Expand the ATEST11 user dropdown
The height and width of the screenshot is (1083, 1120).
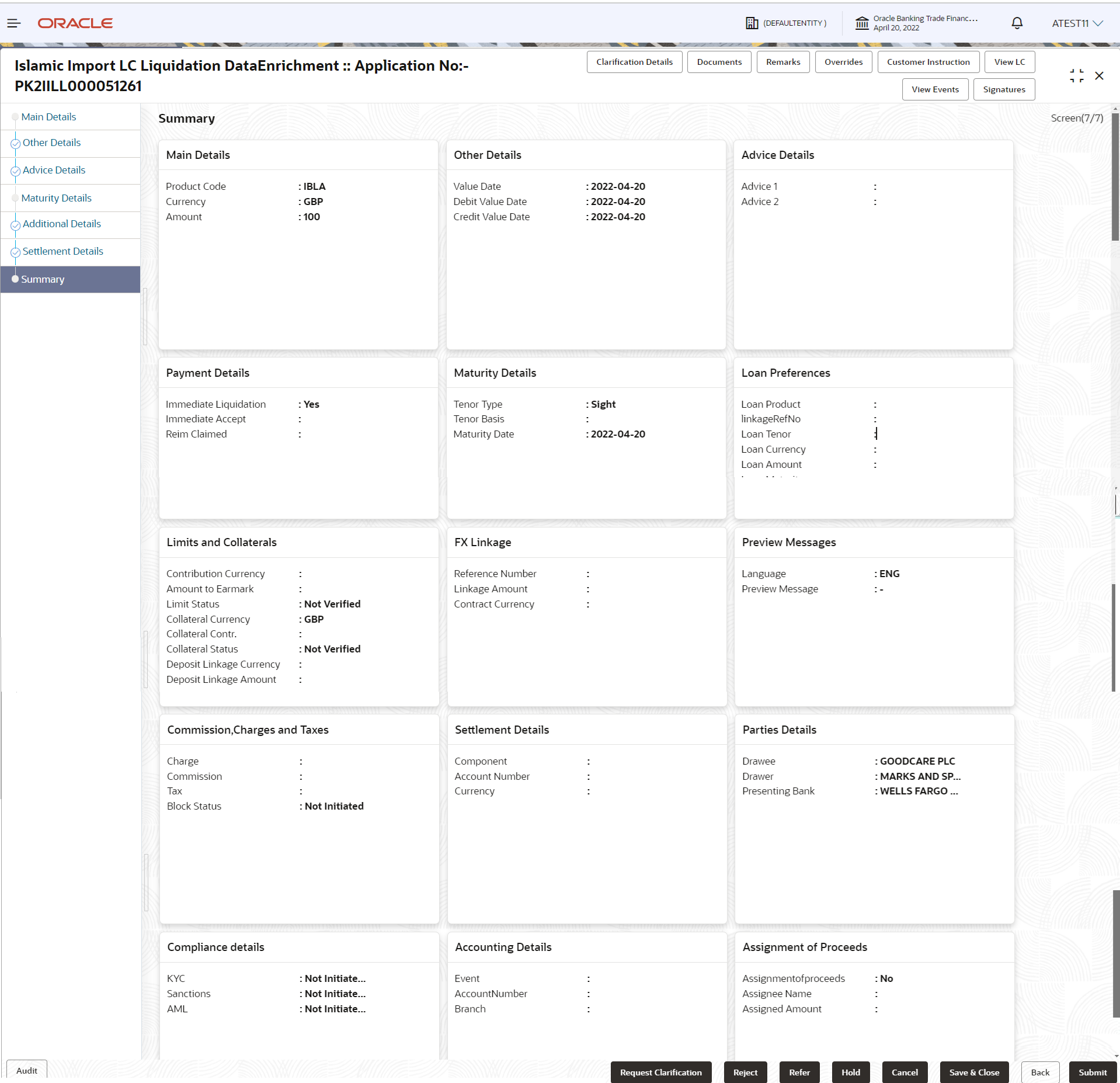(1077, 23)
